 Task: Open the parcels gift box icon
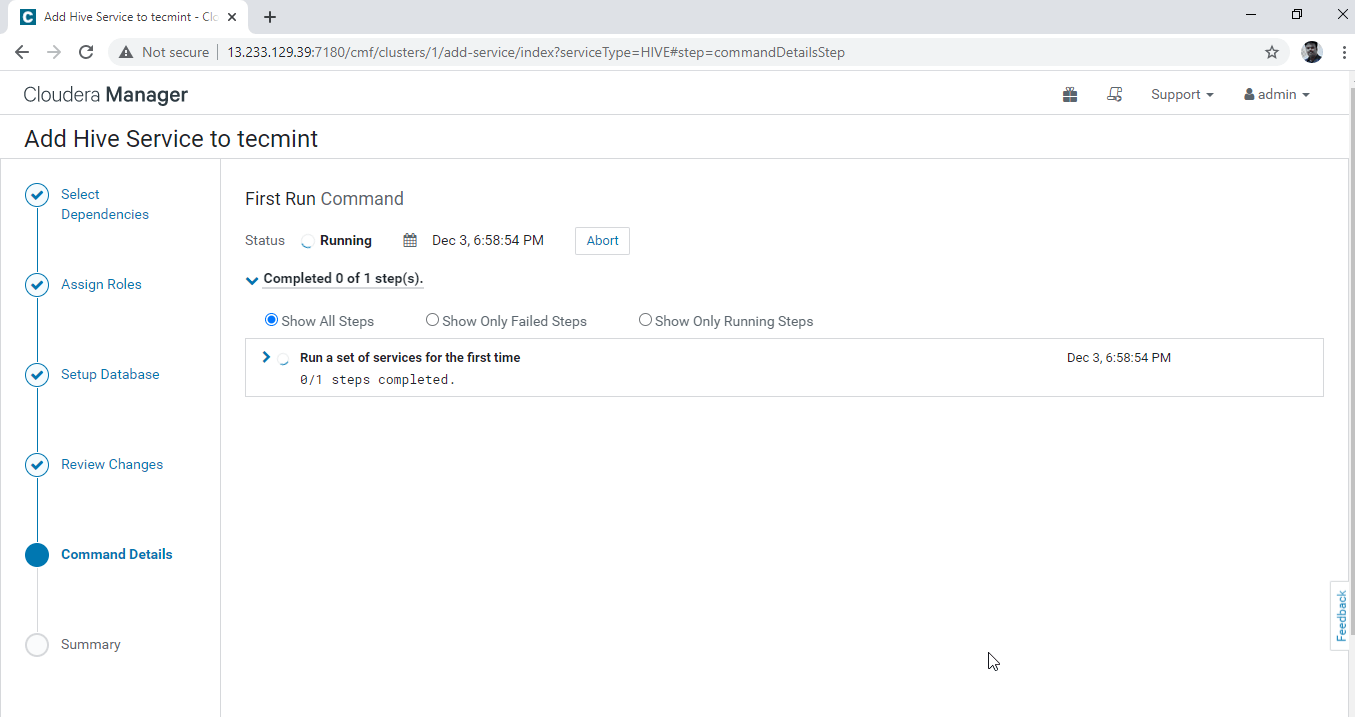(x=1070, y=95)
